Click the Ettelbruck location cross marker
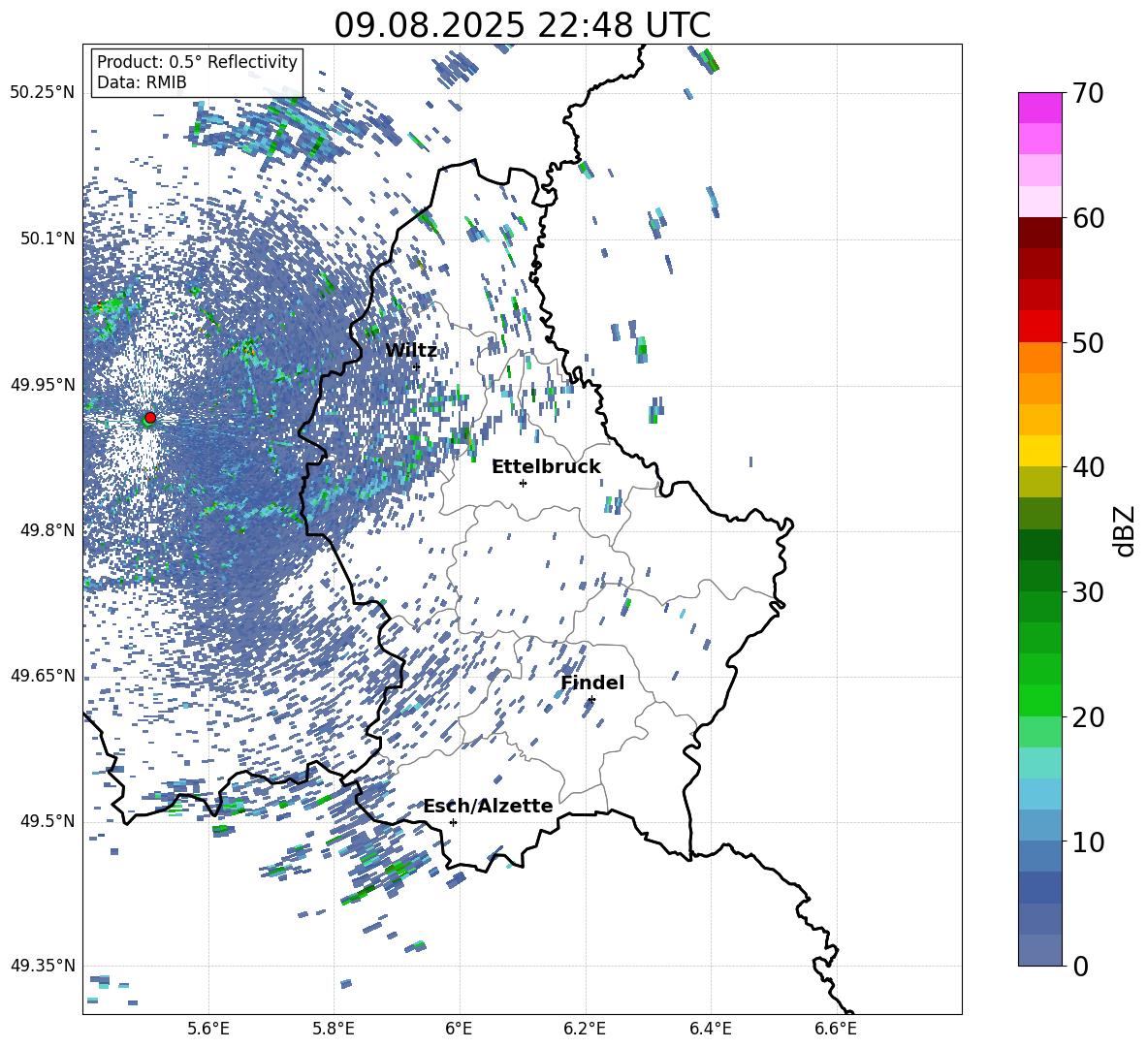1148x1048 pixels. 523,483
